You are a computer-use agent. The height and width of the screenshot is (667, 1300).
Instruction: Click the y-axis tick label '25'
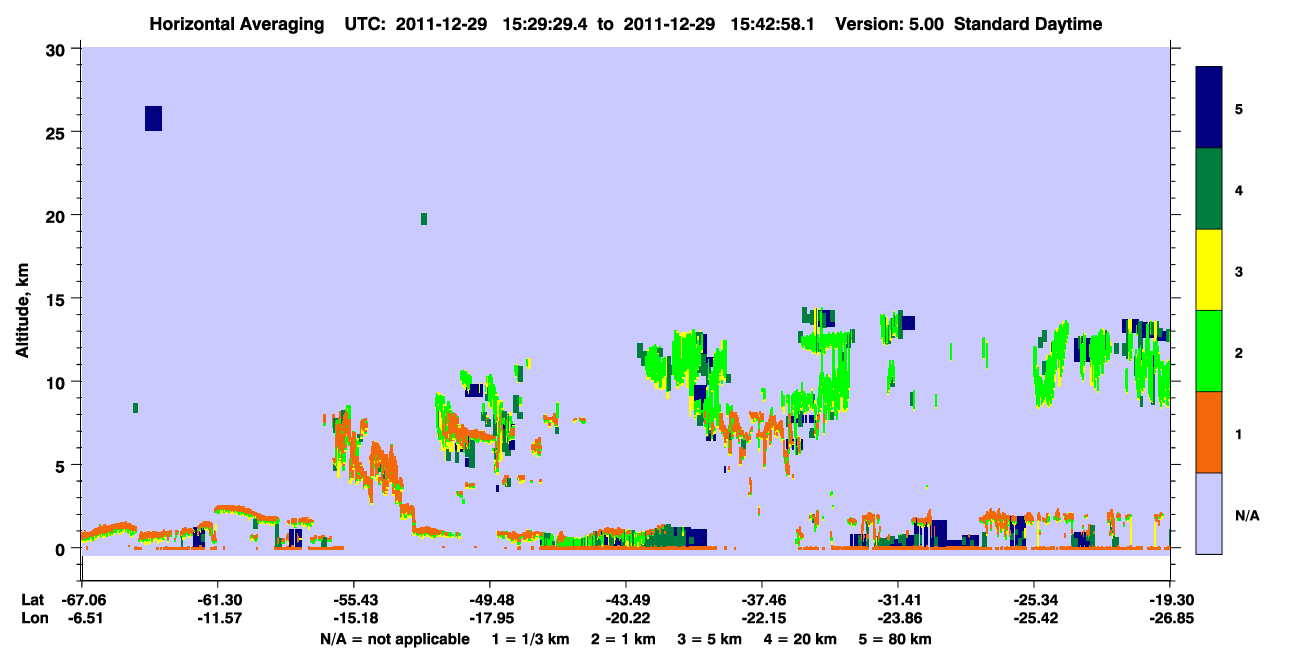[58, 132]
